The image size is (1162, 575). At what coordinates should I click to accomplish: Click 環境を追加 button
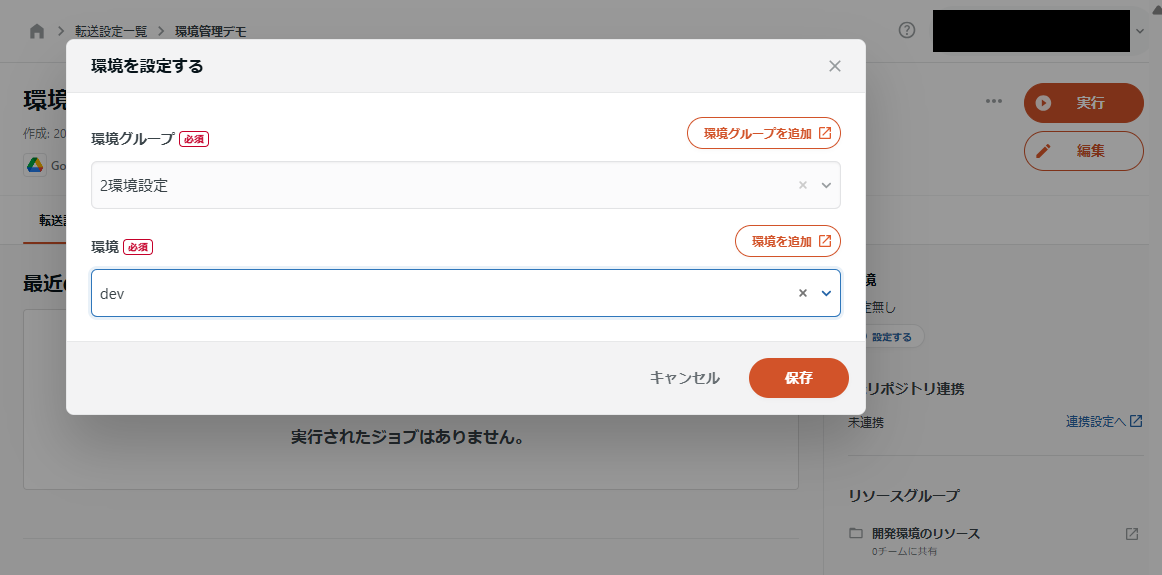pos(788,241)
